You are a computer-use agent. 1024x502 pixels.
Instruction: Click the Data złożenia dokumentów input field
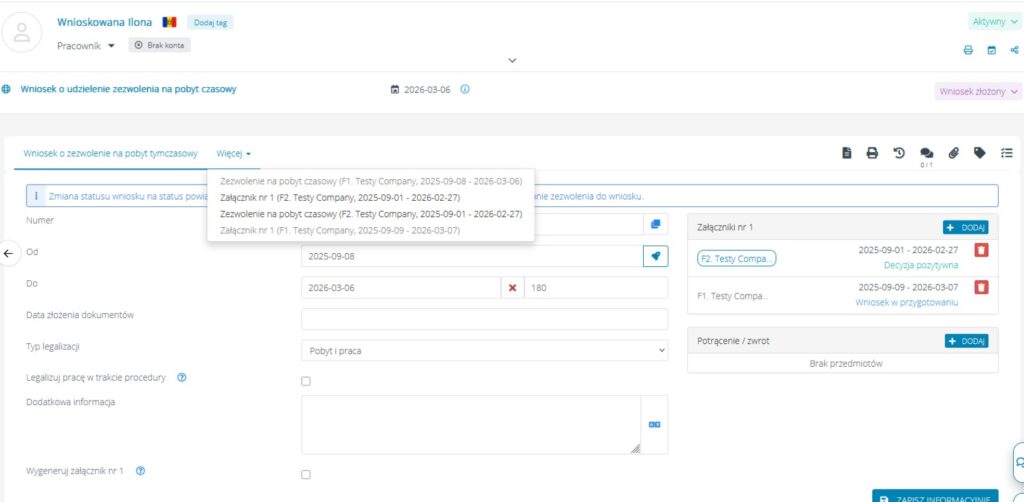(484, 319)
